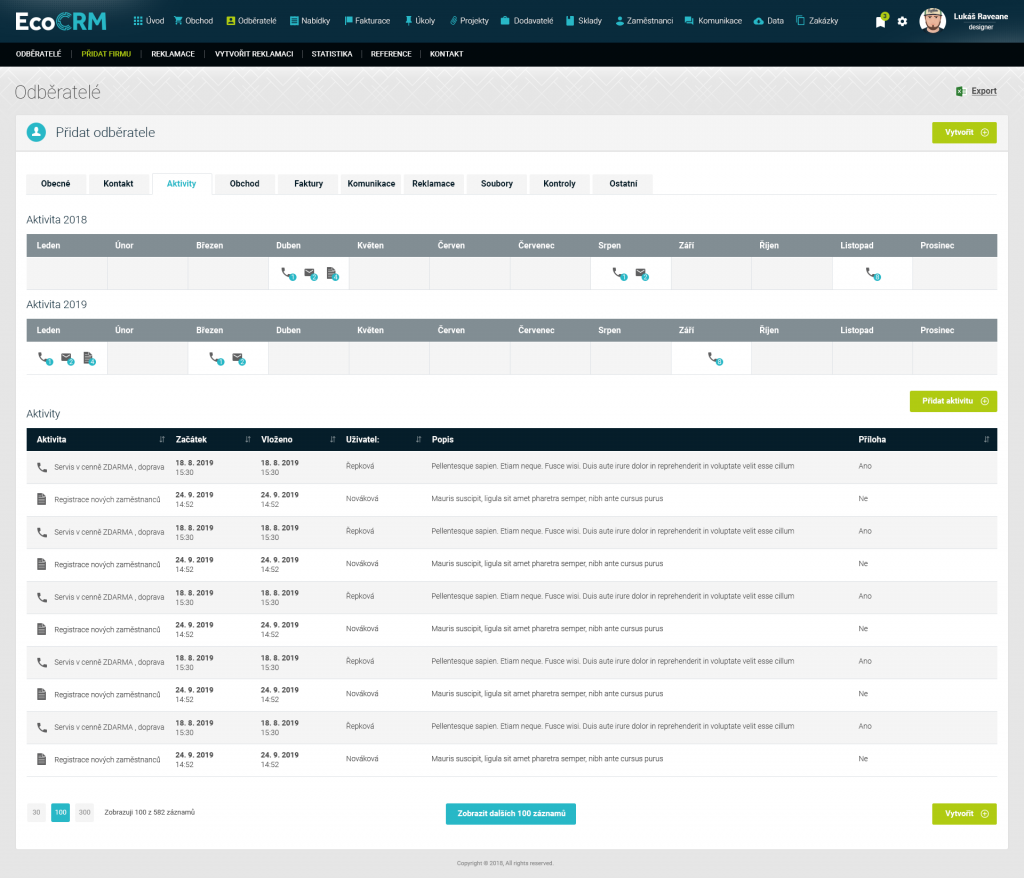Screen dimensions: 1024x878
Task: Set page size to 30 records
Action: pos(36,812)
